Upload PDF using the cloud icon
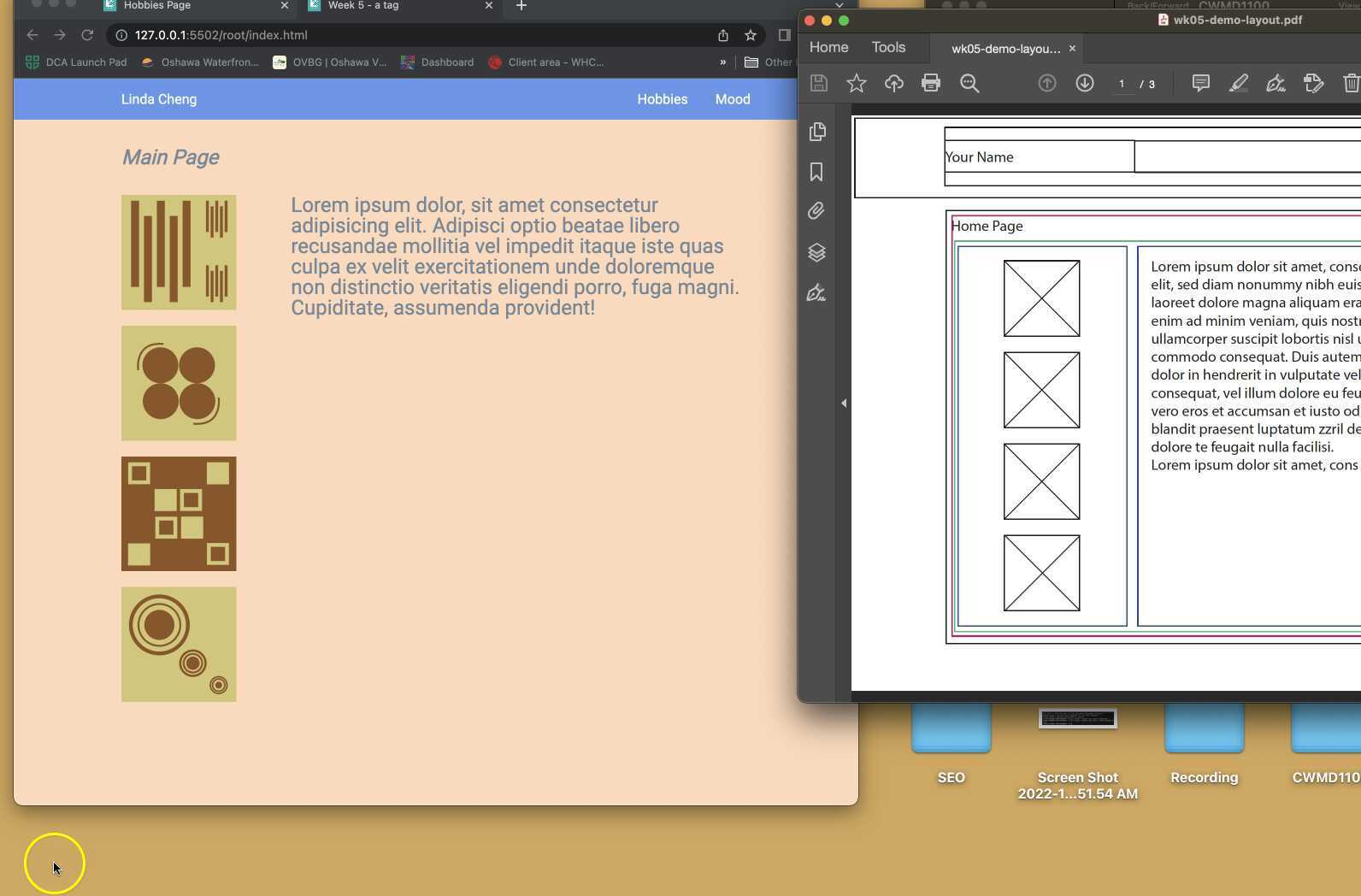 click(x=893, y=83)
